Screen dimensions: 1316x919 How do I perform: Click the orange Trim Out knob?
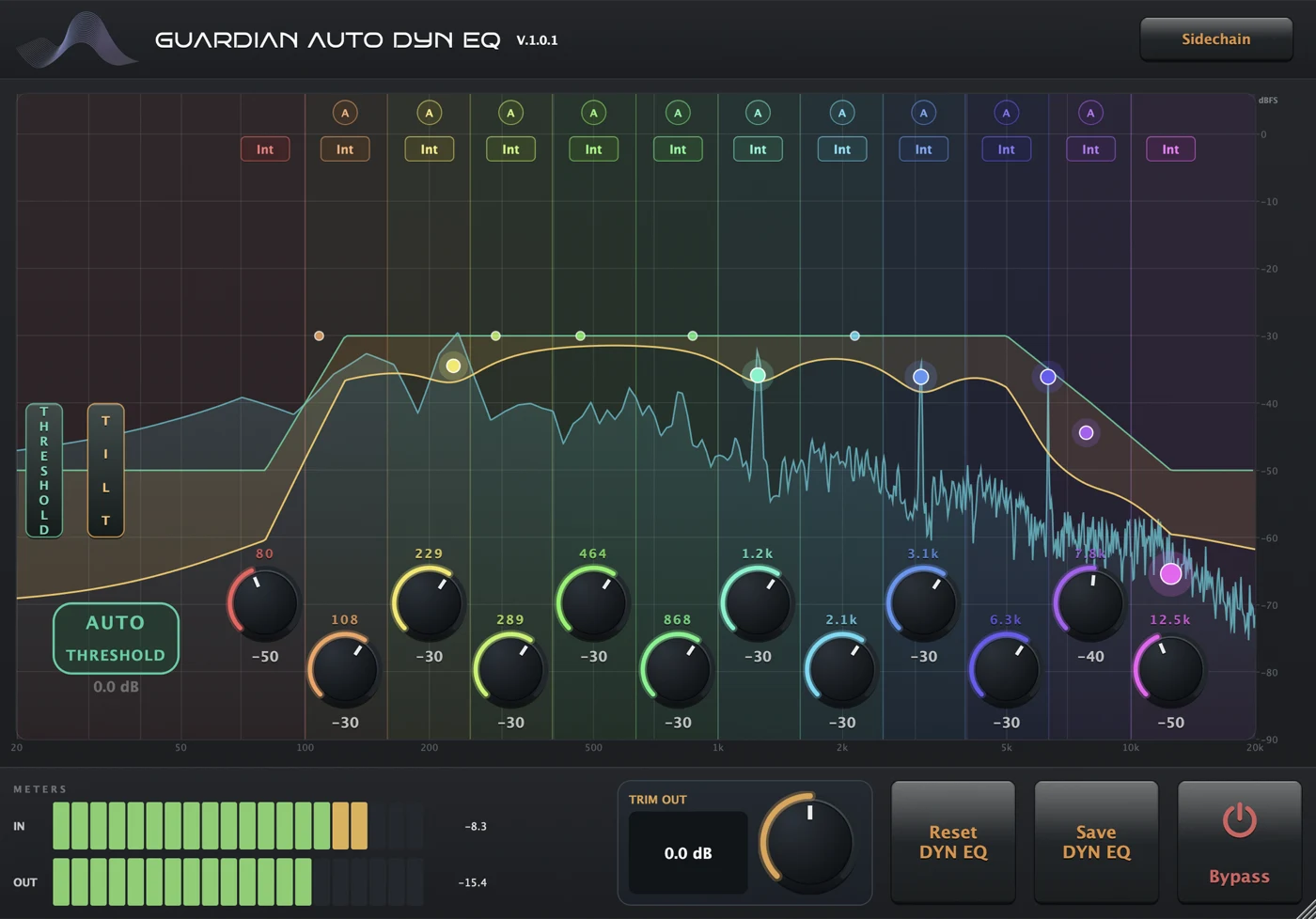808,842
